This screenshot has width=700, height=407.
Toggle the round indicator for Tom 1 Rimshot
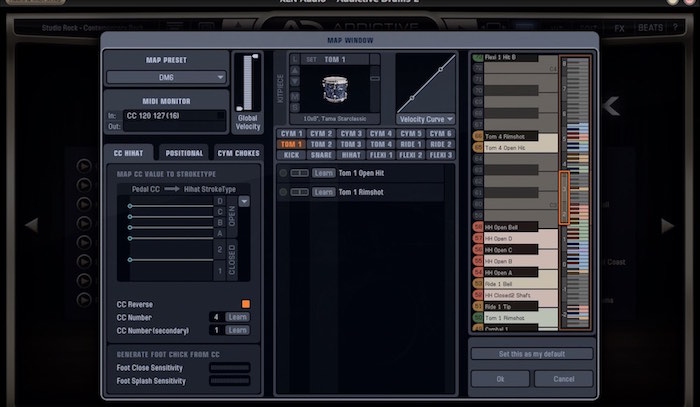pyautogui.click(x=283, y=192)
